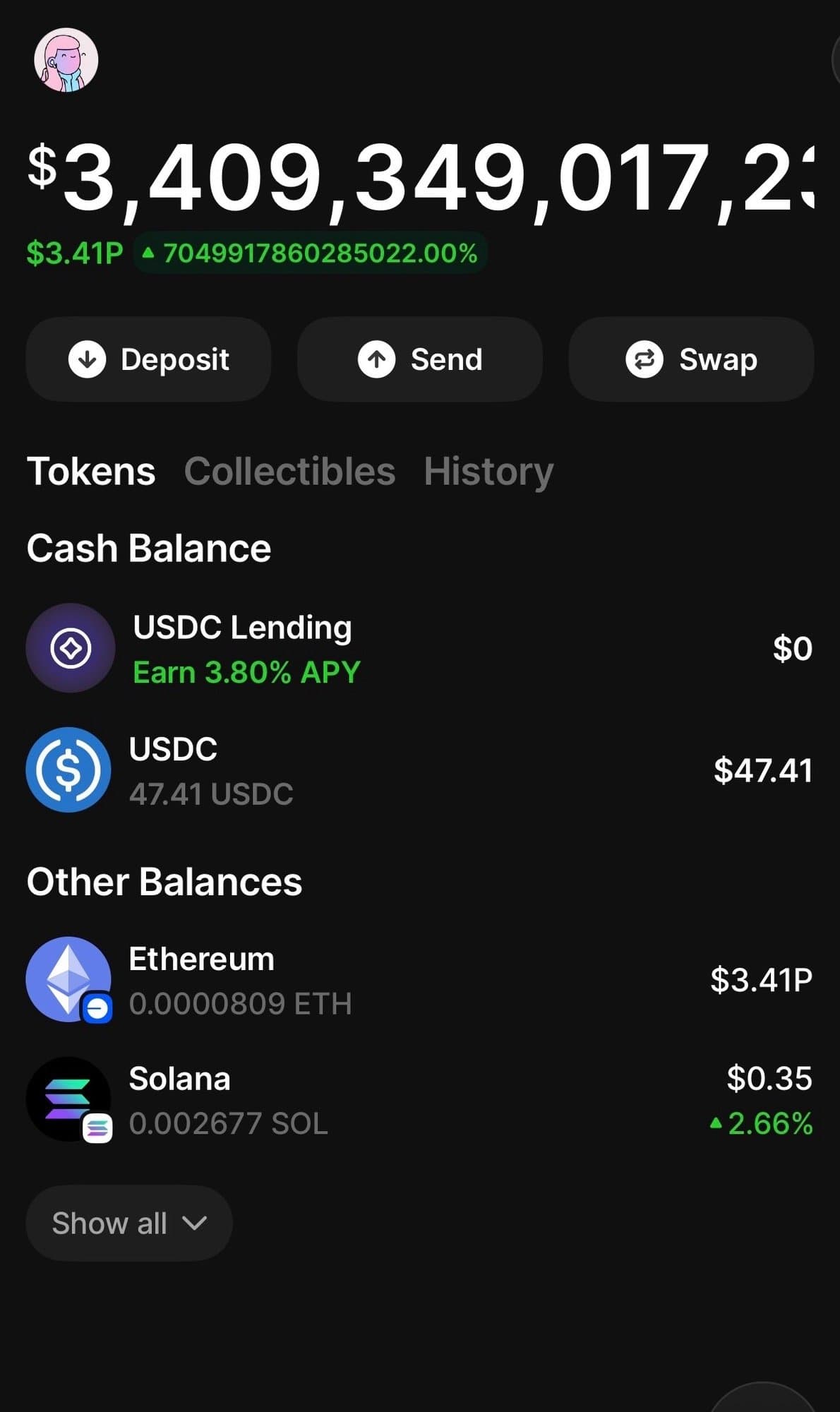Click the green percentage change badge
Image resolution: width=840 pixels, height=1412 pixels.
[311, 253]
